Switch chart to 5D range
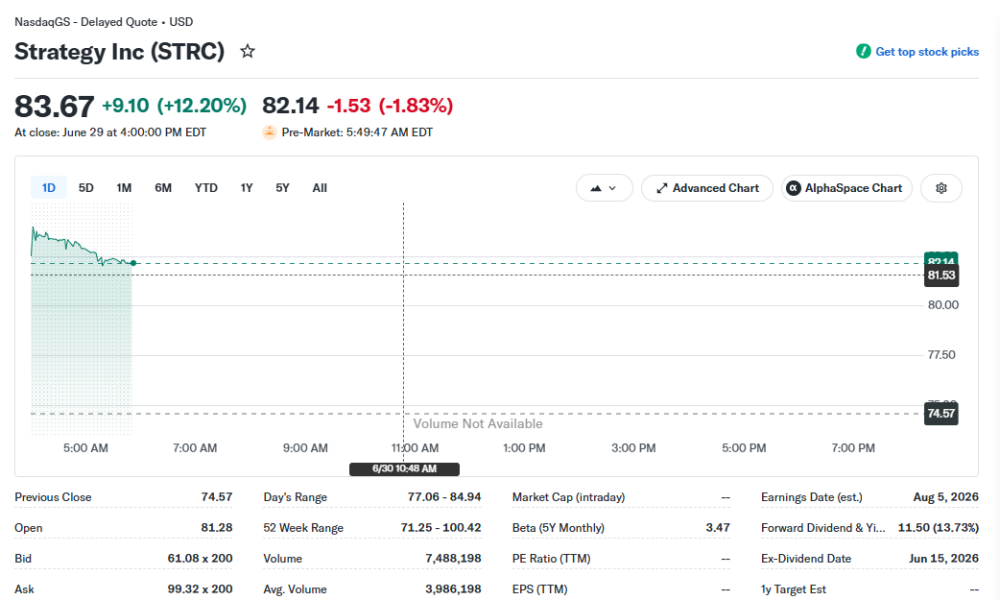Viewport: 1000px width, 600px height. (x=86, y=188)
